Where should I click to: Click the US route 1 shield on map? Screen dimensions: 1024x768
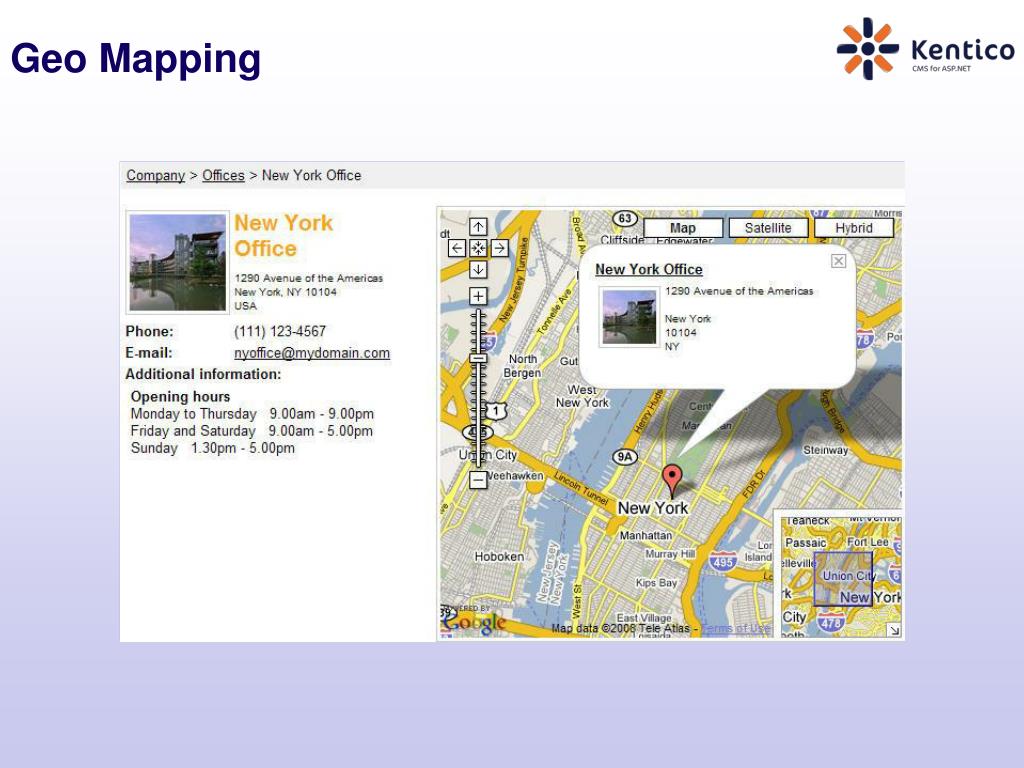(496, 411)
